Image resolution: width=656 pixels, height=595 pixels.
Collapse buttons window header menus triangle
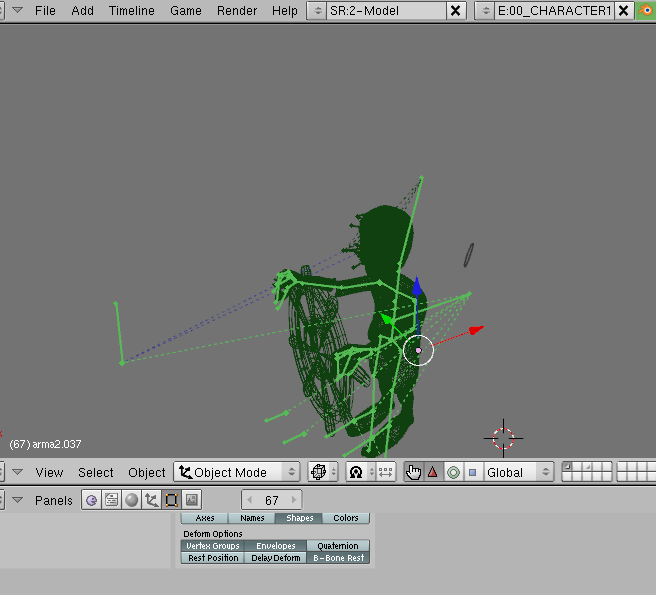(x=17, y=500)
